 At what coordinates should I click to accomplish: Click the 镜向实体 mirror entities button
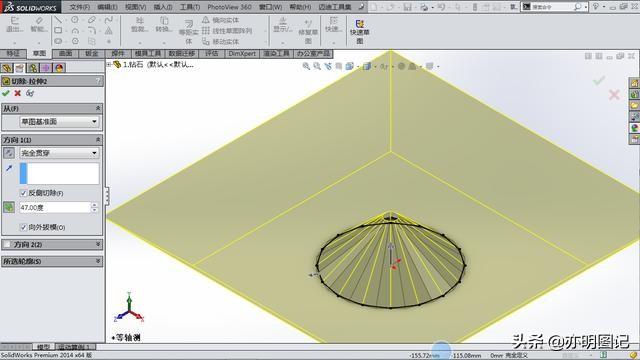click(221, 20)
